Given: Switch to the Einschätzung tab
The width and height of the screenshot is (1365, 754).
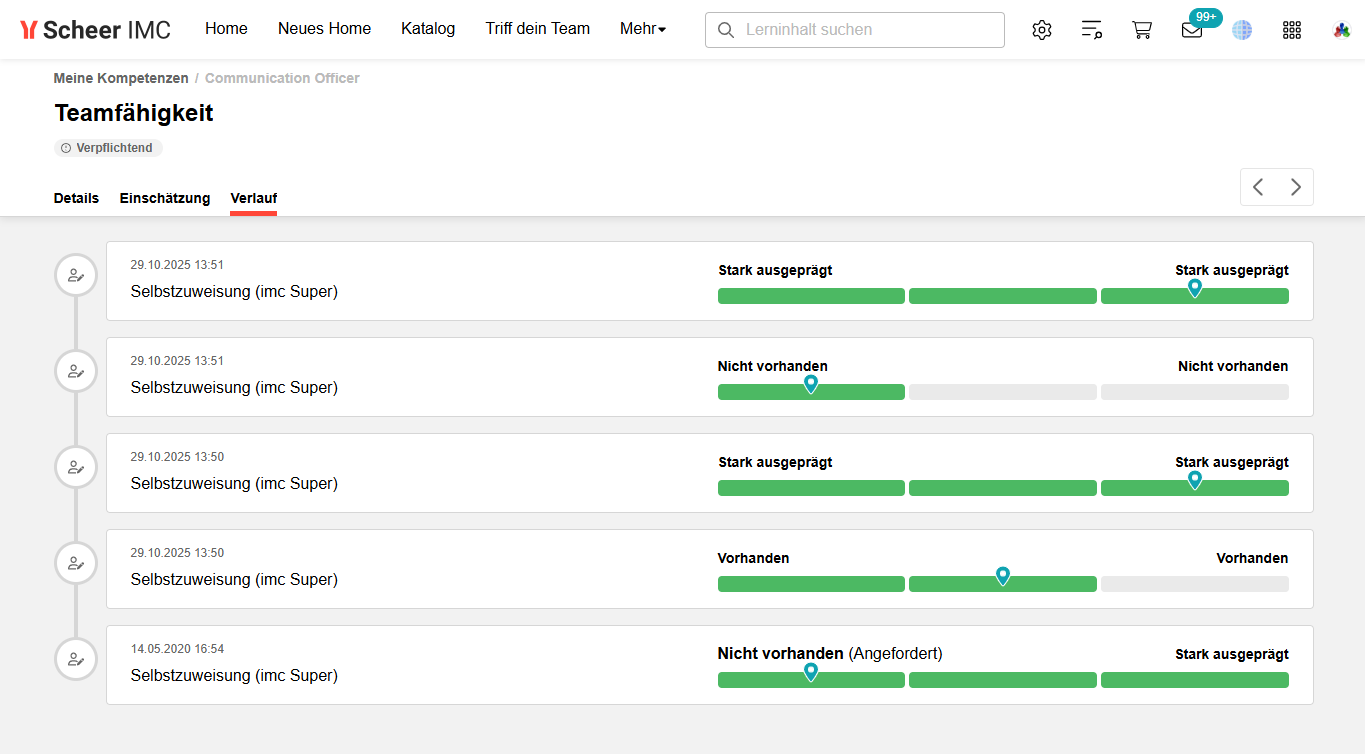Looking at the screenshot, I should click(x=165, y=198).
